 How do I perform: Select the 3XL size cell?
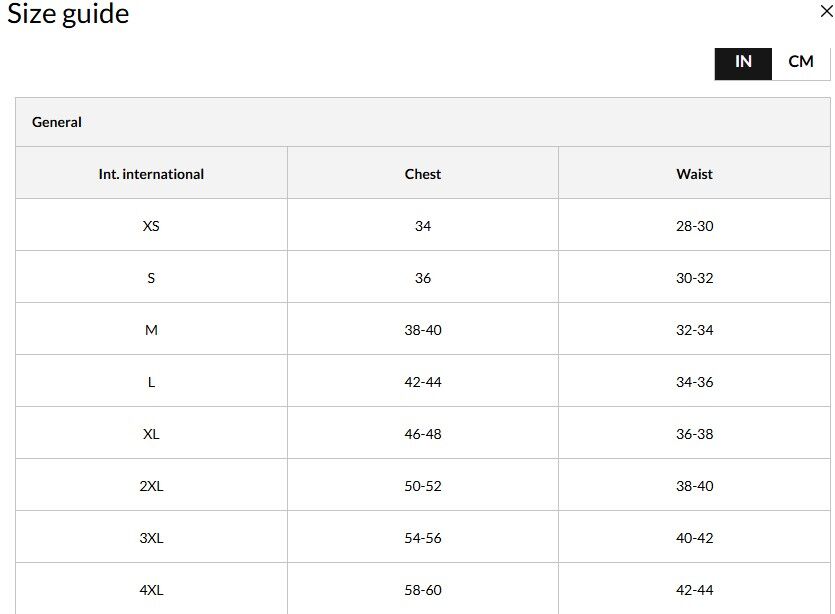pos(151,538)
